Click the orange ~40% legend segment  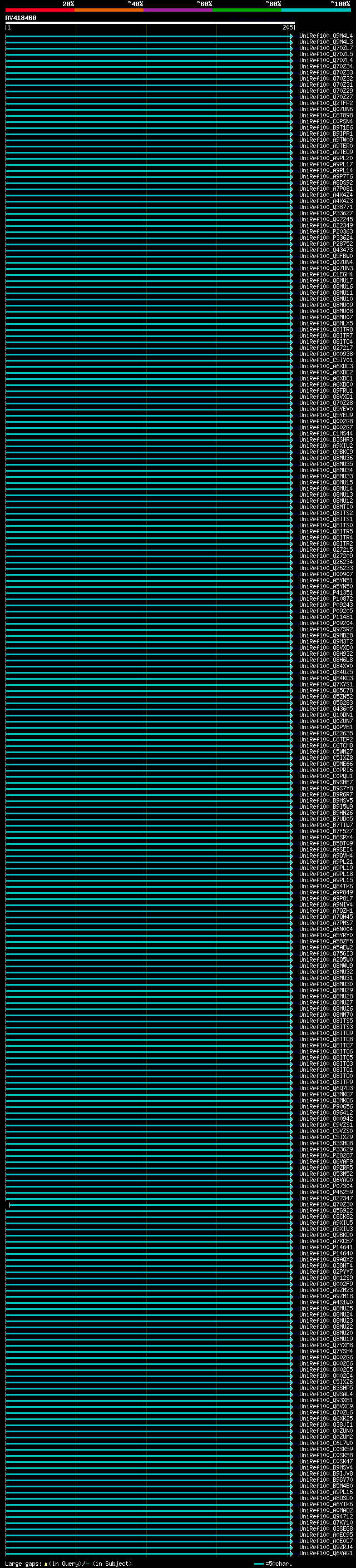[109, 10]
